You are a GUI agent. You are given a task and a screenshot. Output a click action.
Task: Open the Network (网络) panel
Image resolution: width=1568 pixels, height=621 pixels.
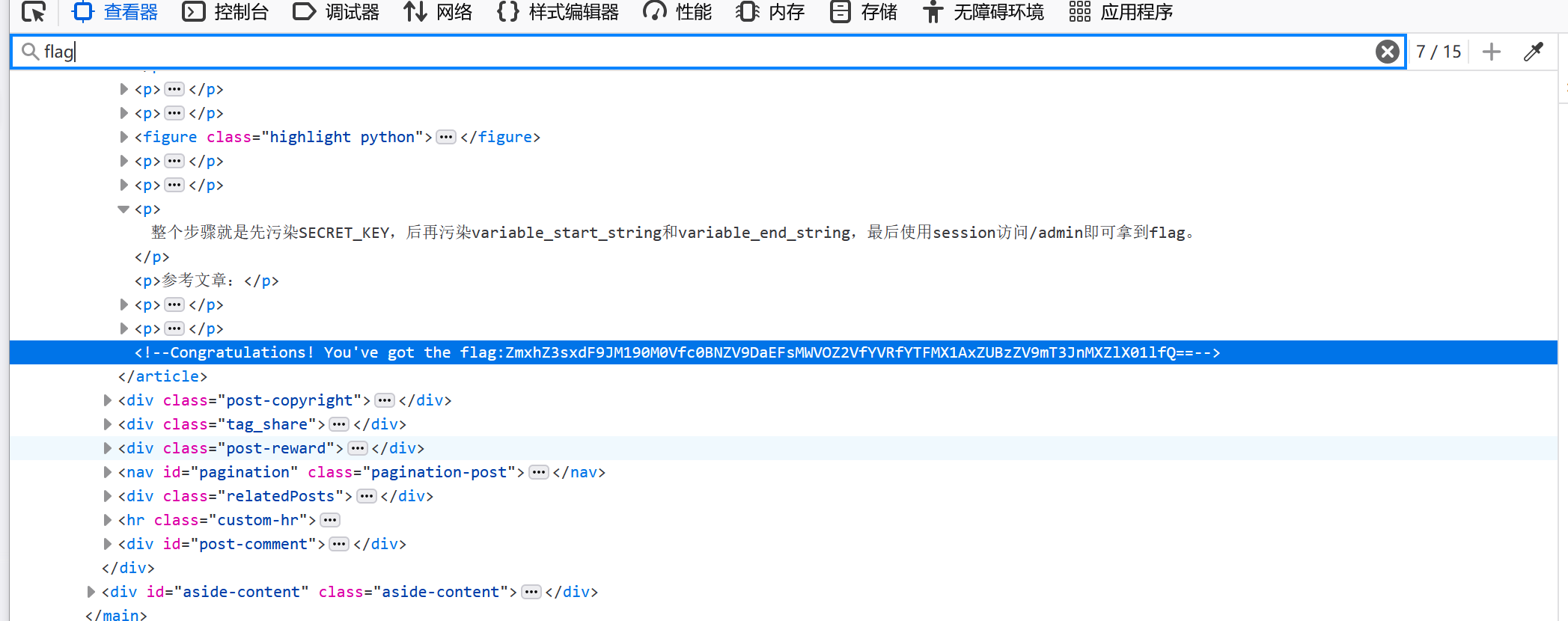(438, 12)
